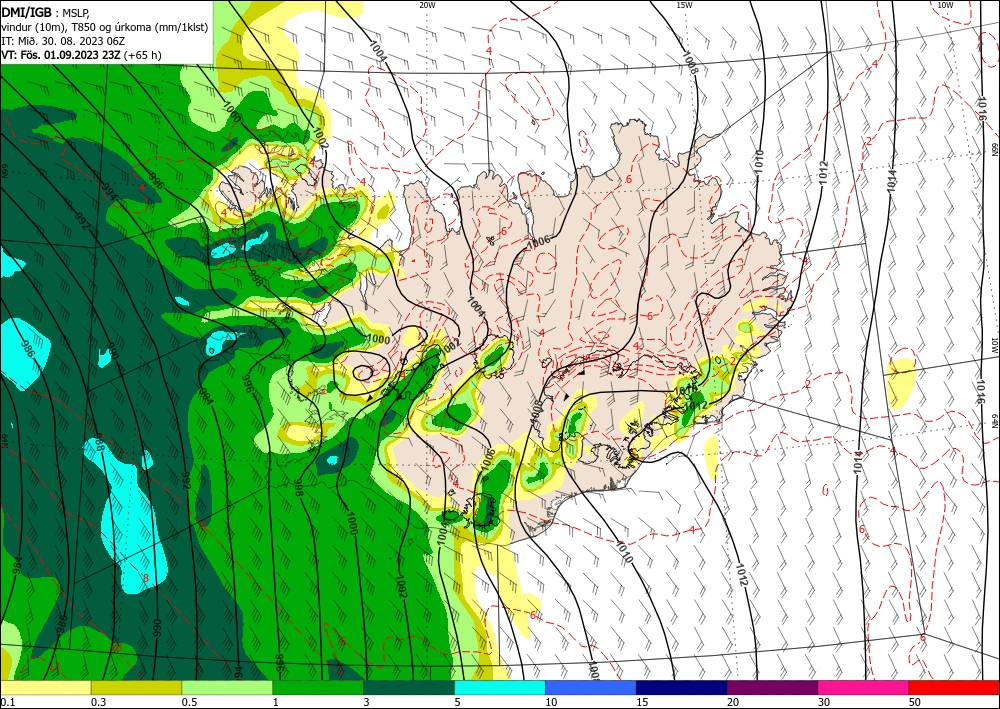Image resolution: width=1000 pixels, height=709 pixels.
Task: Click the 'VT: Fös. 01.09.2023 23Z (+65 h)' line
Action: point(81,55)
